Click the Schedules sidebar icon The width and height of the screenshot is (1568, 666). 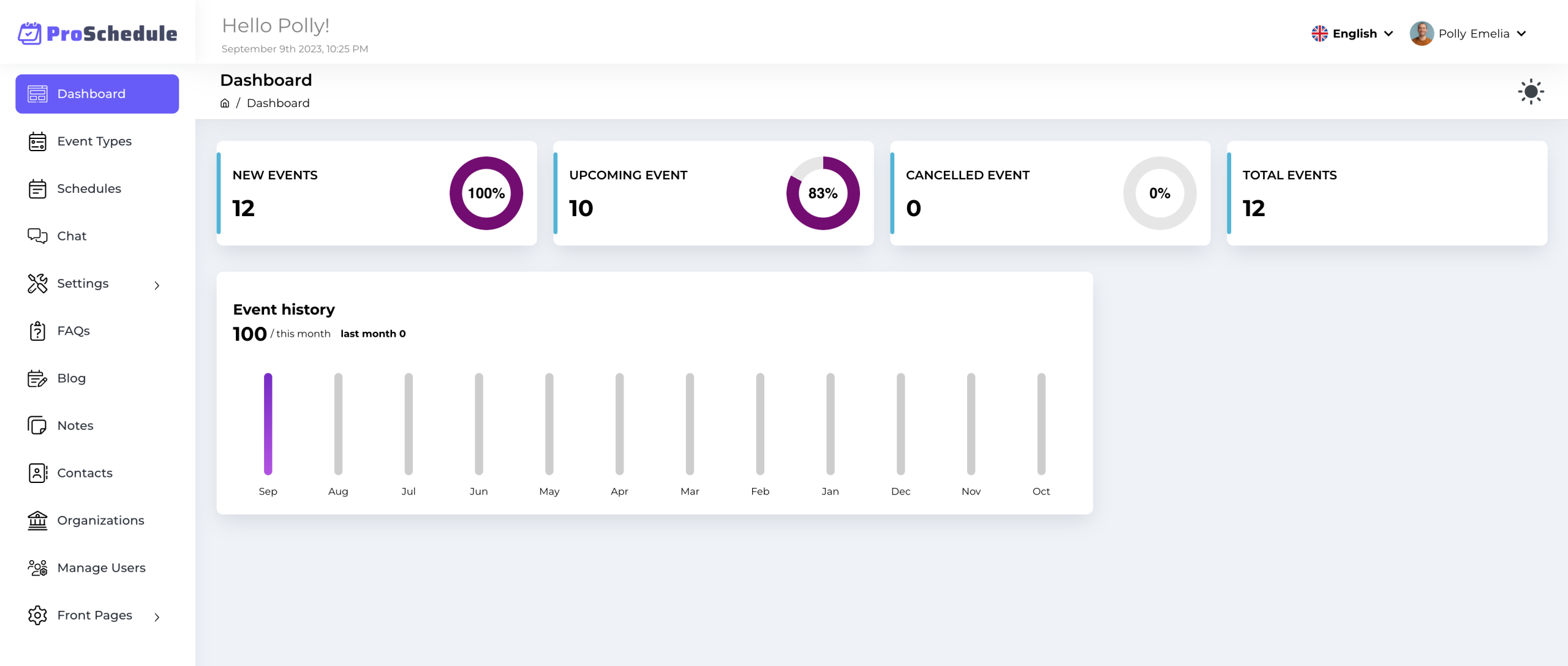tap(37, 189)
